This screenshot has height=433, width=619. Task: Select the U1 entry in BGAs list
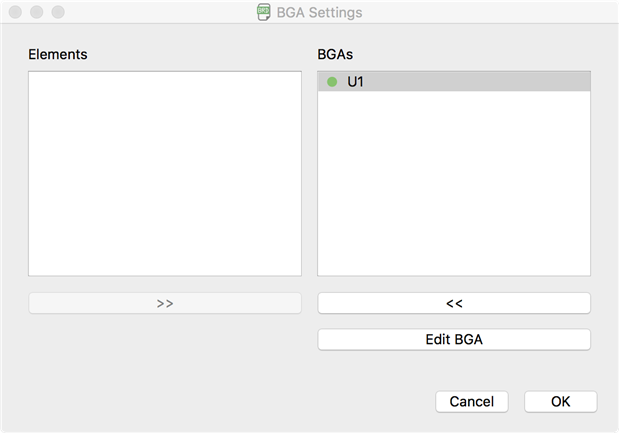click(356, 82)
